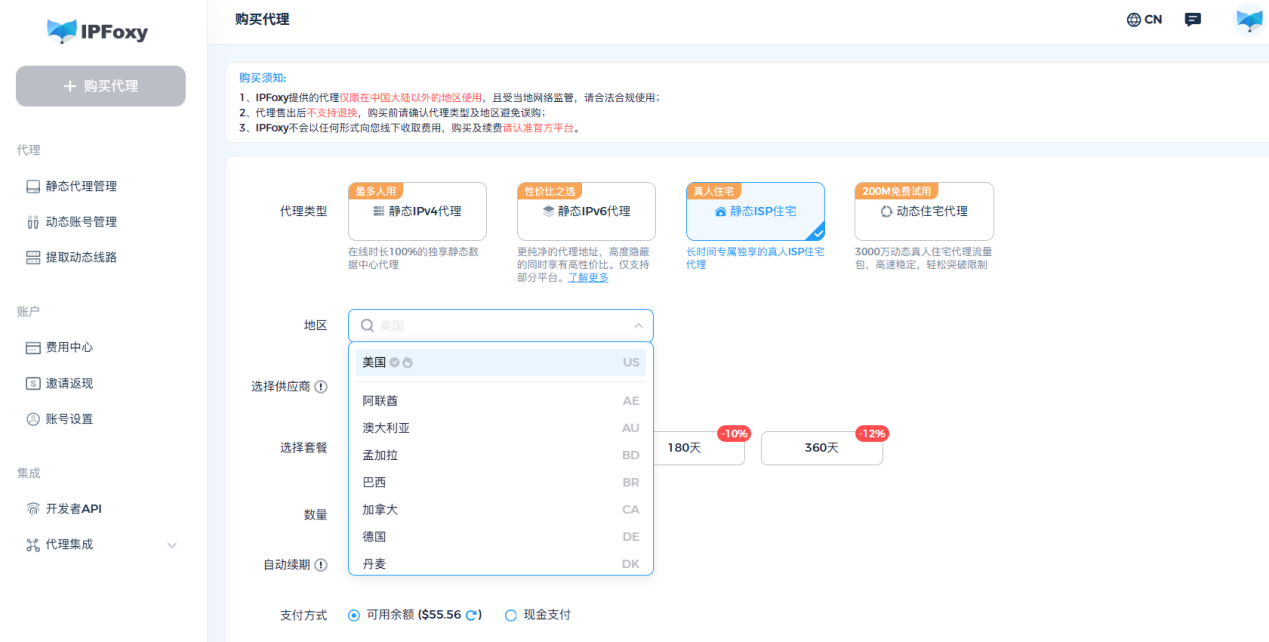Click the 了解更多 link
Screen dimensions: 1269x642
point(588,277)
